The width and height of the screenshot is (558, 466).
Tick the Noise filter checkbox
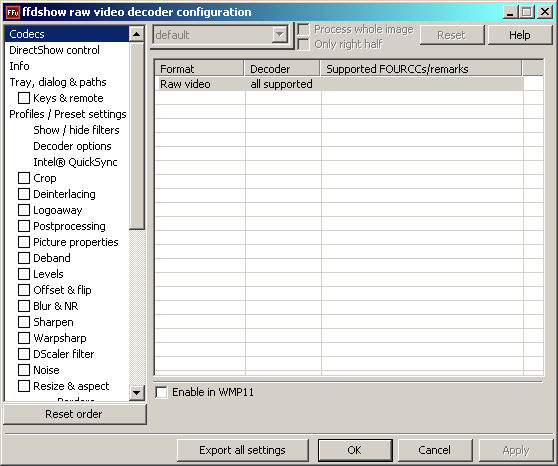coord(24,370)
